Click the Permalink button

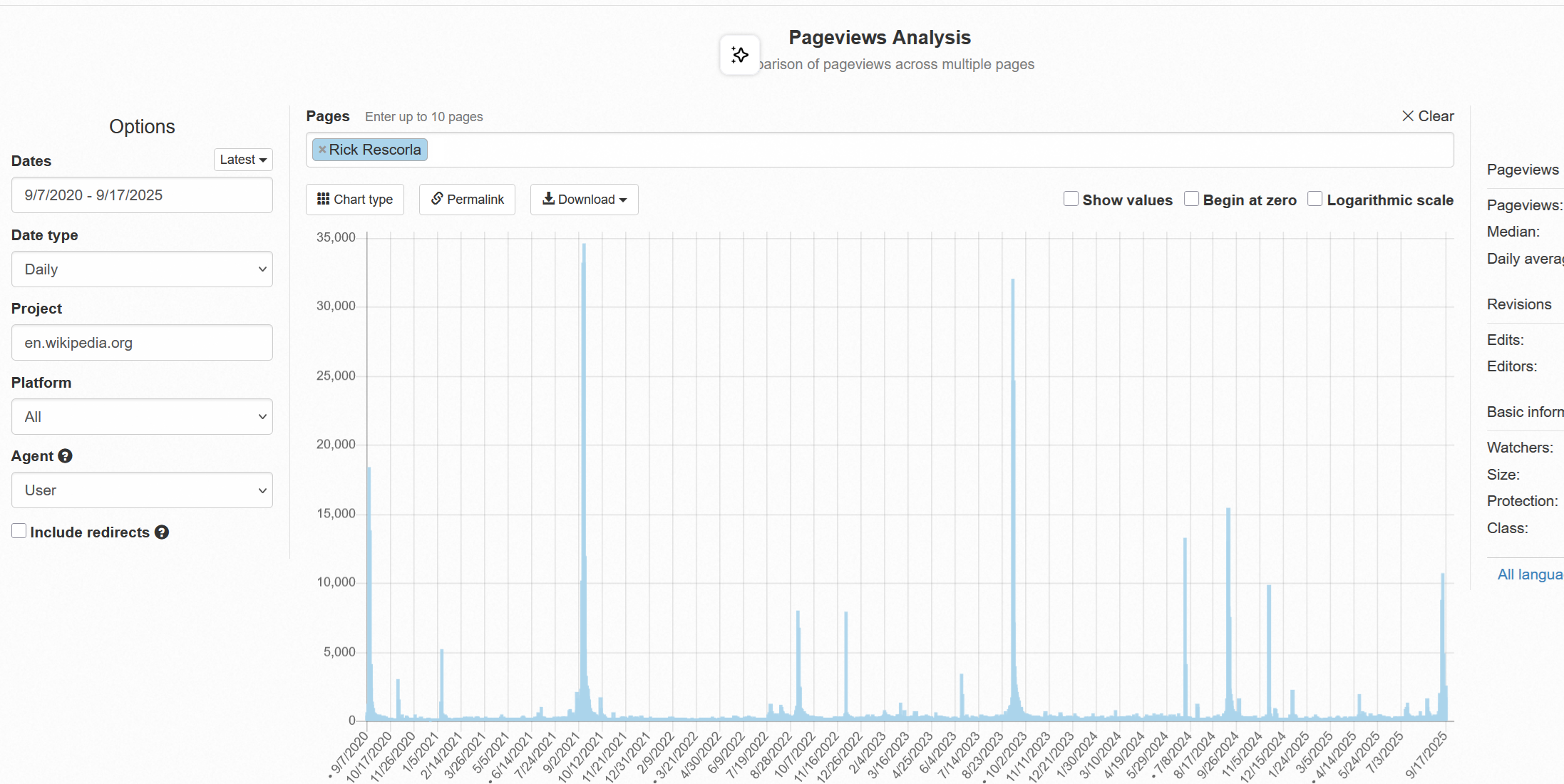coord(468,200)
